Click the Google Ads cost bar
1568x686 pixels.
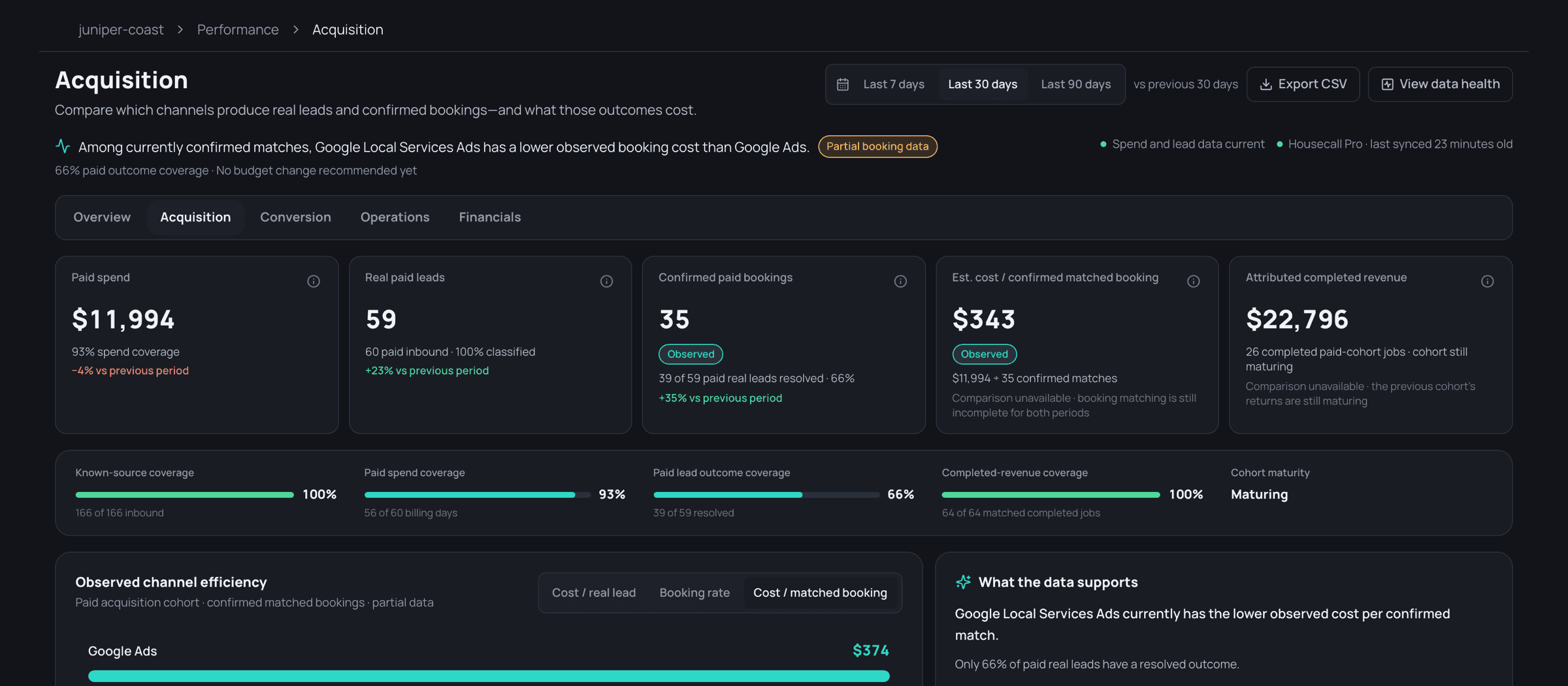(489, 676)
